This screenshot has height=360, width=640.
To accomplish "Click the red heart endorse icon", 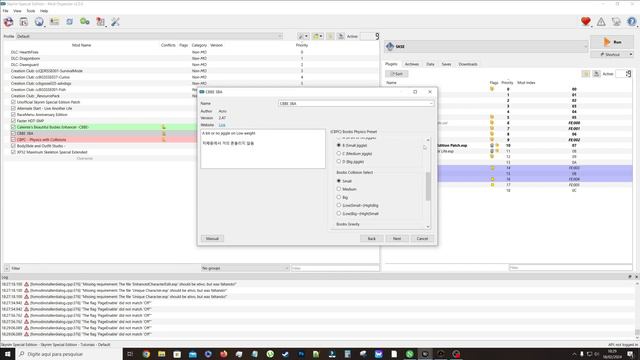I will tap(586, 22).
